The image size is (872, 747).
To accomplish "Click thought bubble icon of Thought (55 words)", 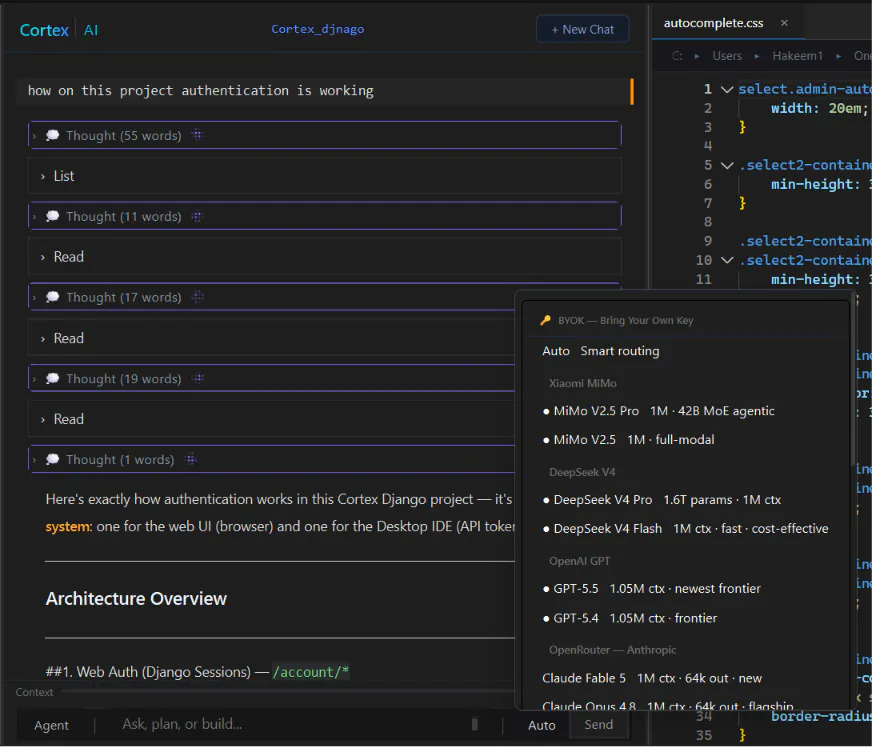I will pyautogui.click(x=52, y=135).
